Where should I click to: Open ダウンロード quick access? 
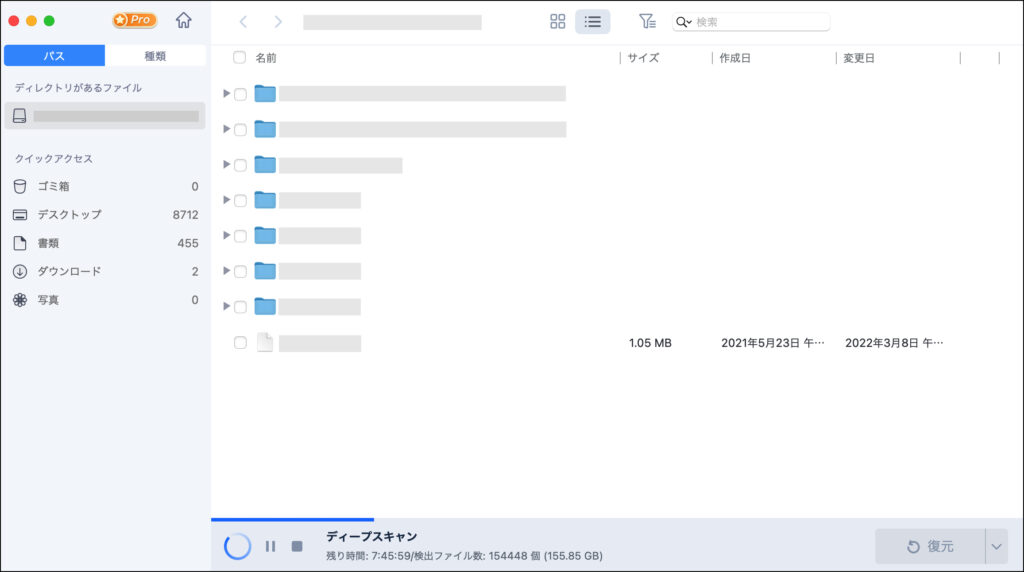[x=104, y=272]
